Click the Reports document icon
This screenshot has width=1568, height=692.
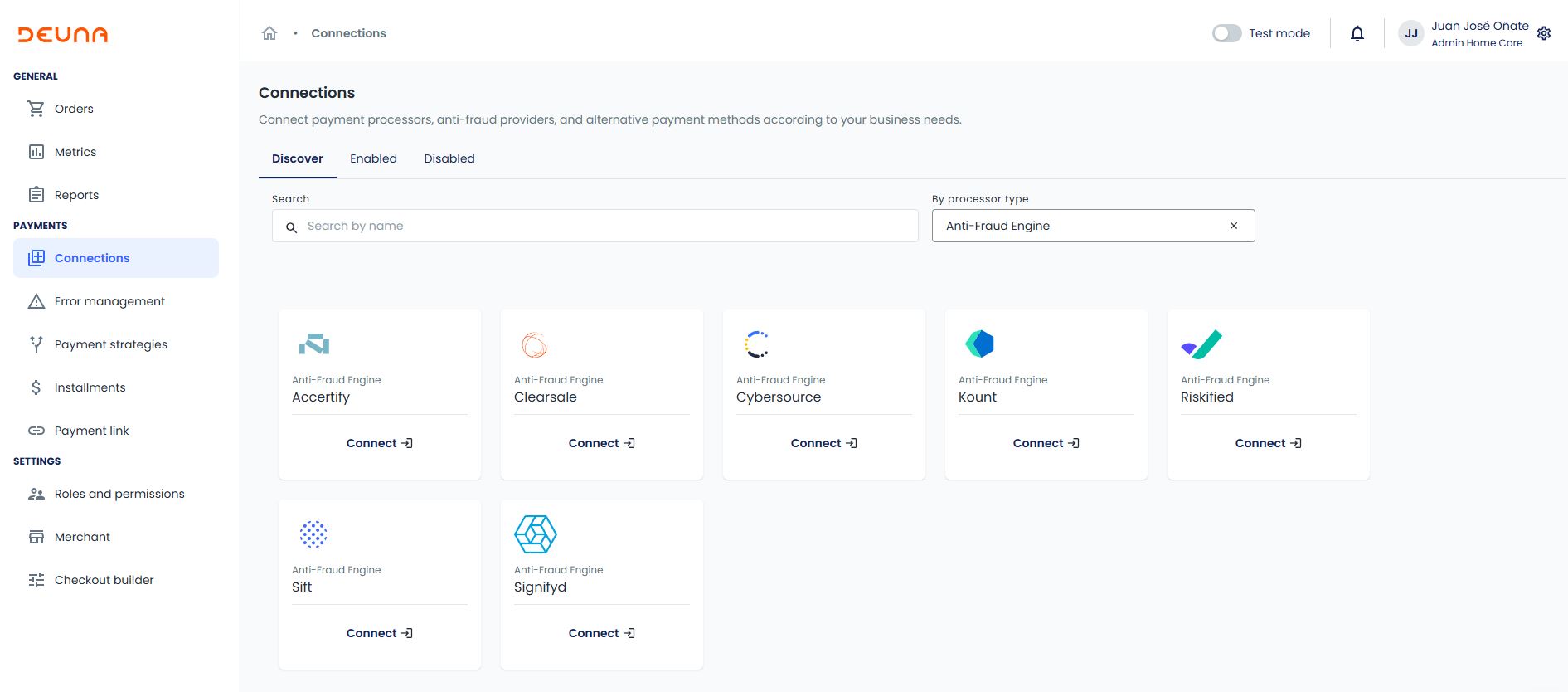(x=36, y=195)
